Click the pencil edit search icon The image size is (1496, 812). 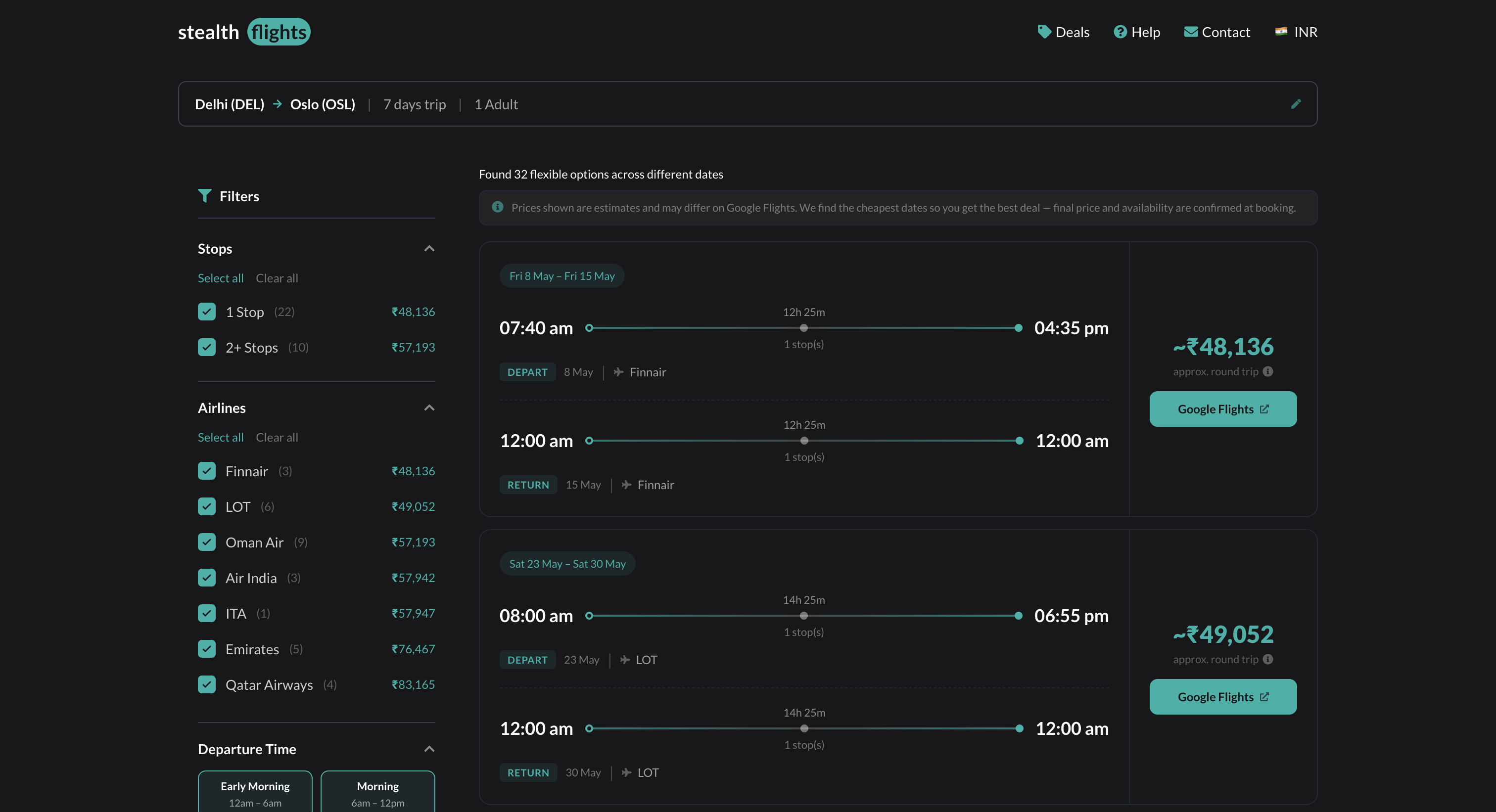pos(1296,104)
